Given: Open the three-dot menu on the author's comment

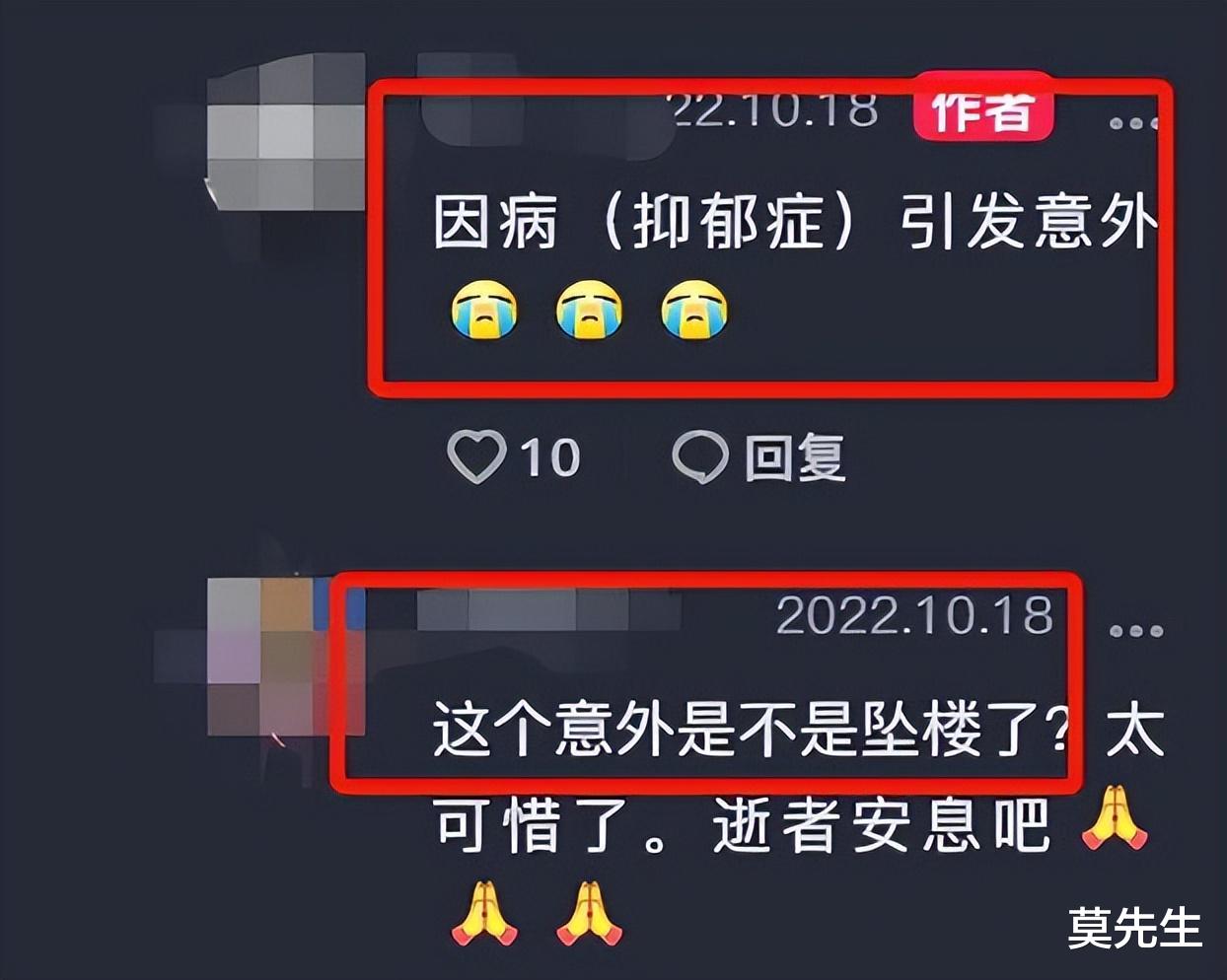Looking at the screenshot, I should (x=1132, y=123).
